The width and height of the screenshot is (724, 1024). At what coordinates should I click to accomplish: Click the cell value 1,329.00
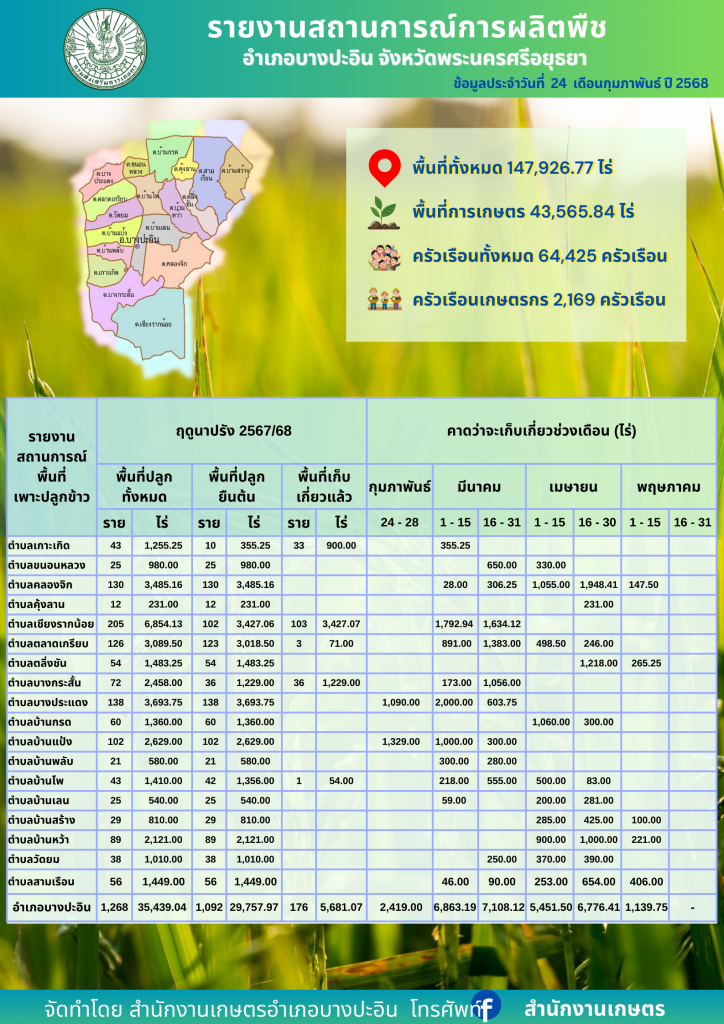[400, 742]
